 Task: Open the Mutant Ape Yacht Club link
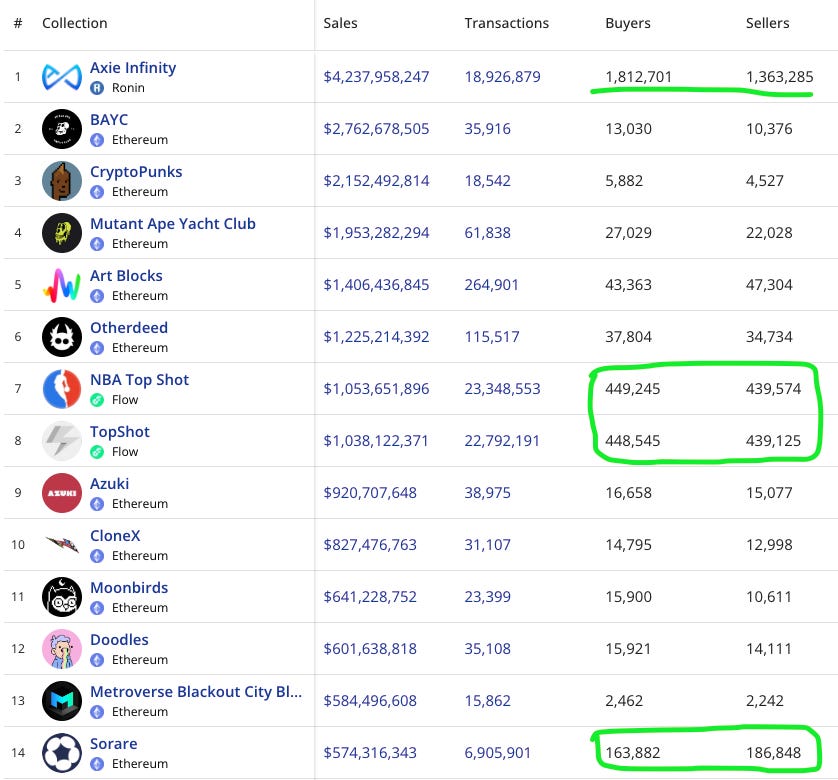pyautogui.click(x=173, y=224)
